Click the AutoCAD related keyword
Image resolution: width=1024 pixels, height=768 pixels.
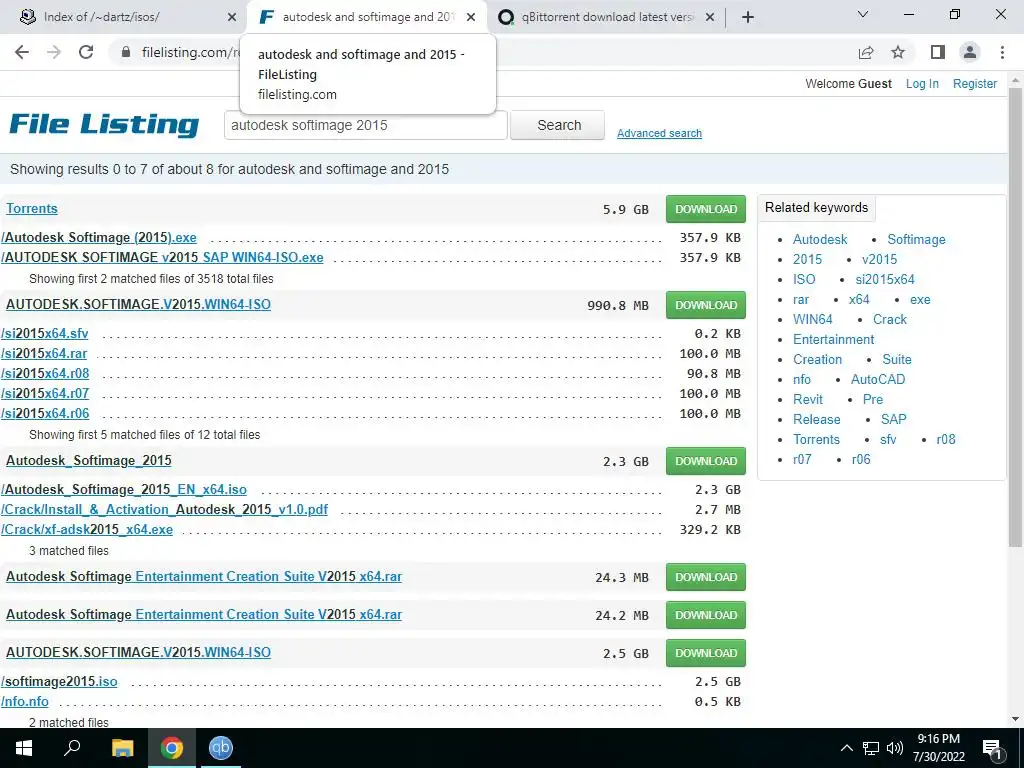pyautogui.click(x=878, y=379)
